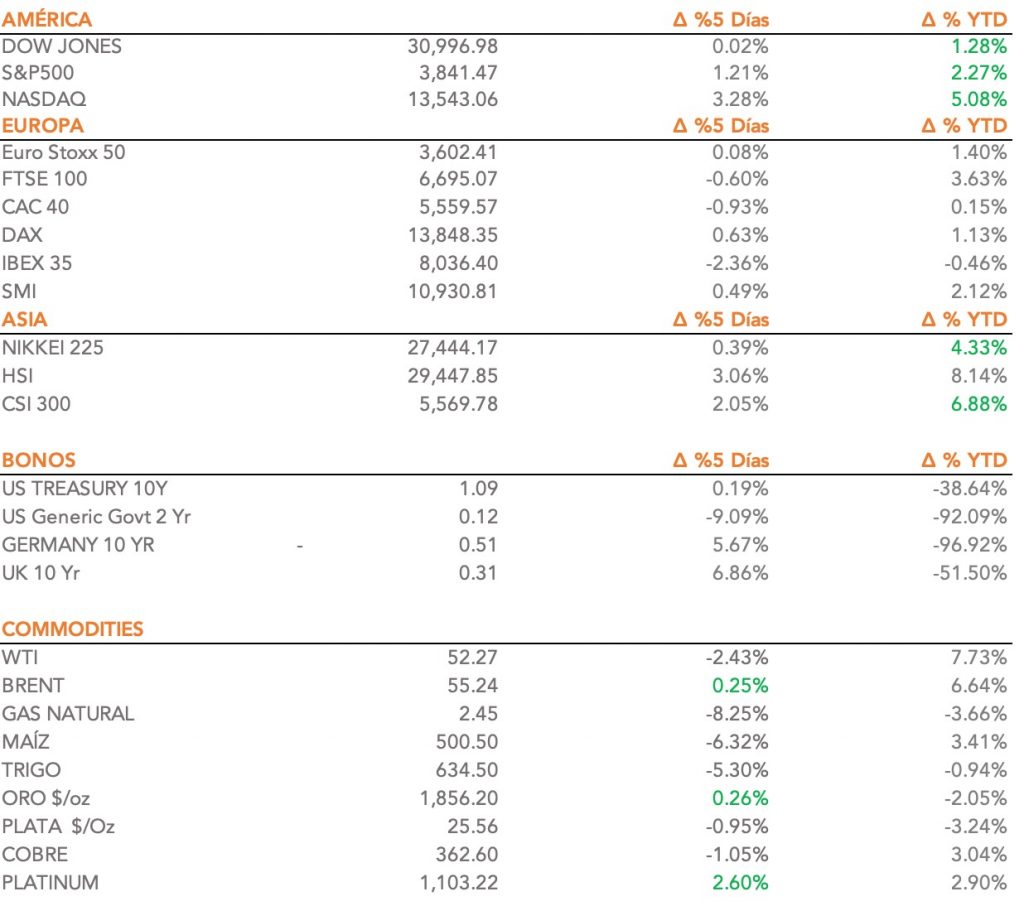1024x906 pixels.
Task: Click the AMÉRICA section header
Action: (47, 19)
